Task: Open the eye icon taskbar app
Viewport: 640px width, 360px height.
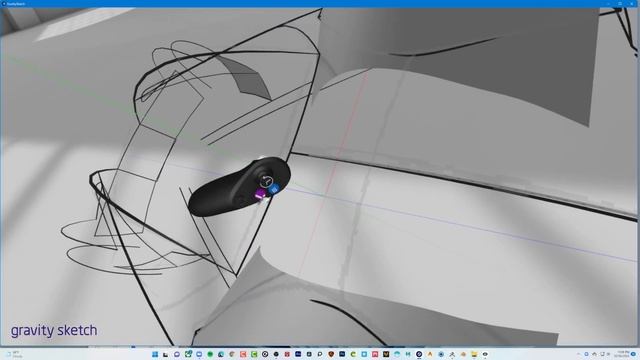Action: click(x=485, y=354)
